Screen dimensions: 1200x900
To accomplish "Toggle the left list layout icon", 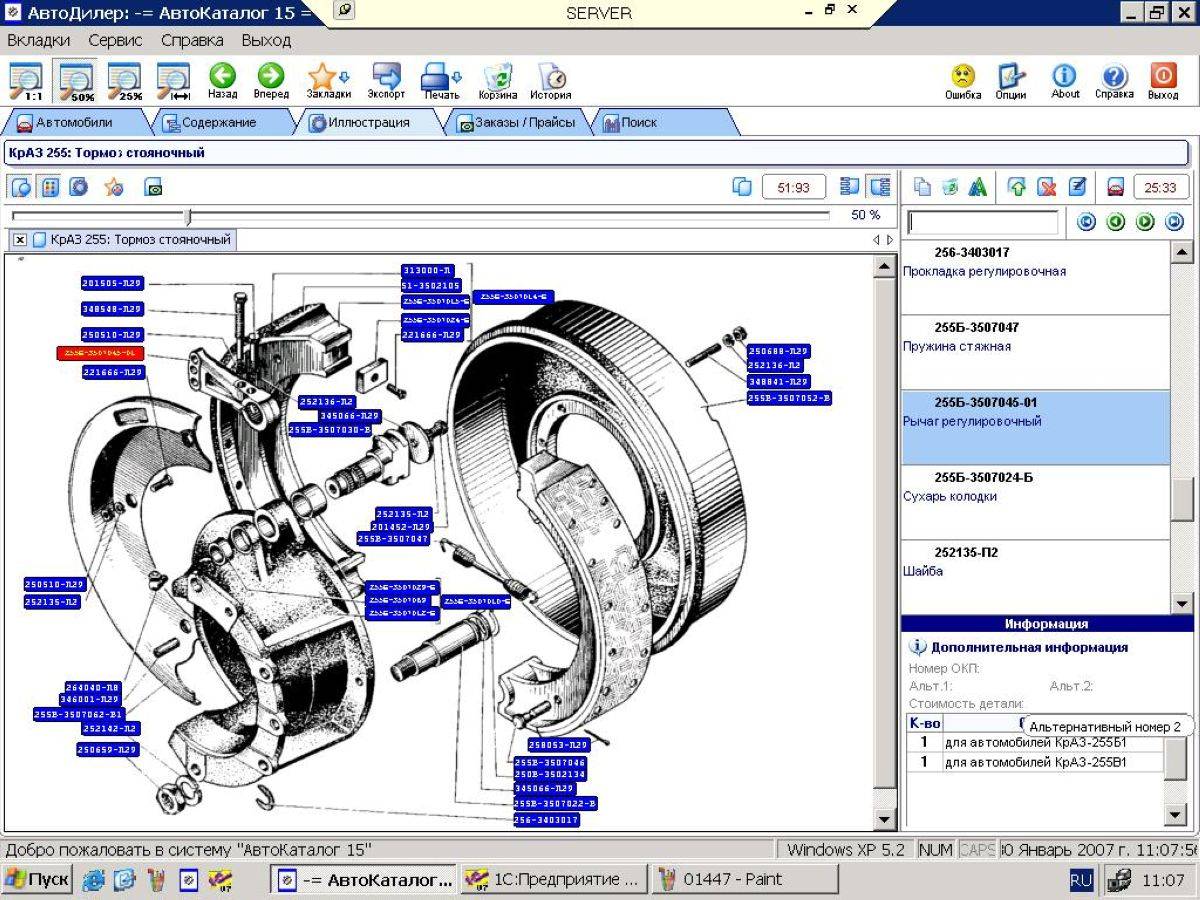I will coord(850,187).
